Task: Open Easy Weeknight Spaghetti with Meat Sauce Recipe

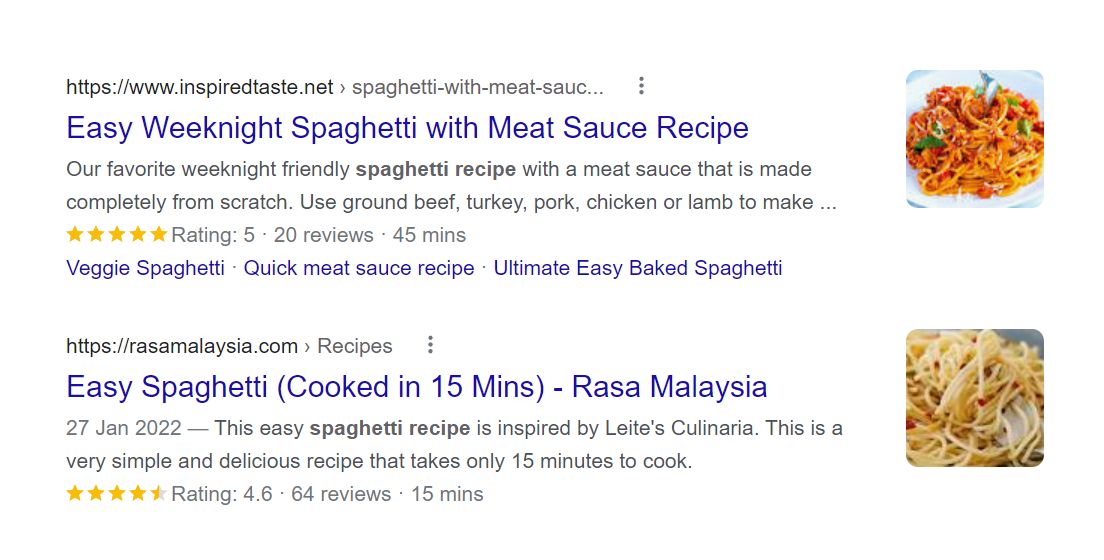Action: pos(407,128)
